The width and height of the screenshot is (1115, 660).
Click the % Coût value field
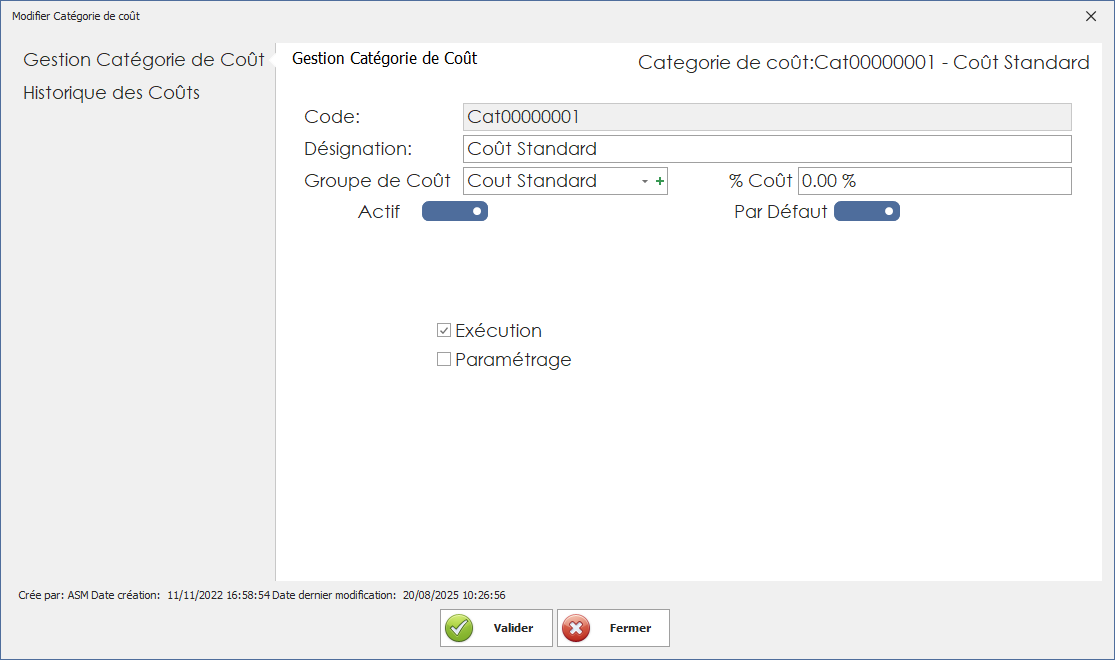(x=930, y=181)
